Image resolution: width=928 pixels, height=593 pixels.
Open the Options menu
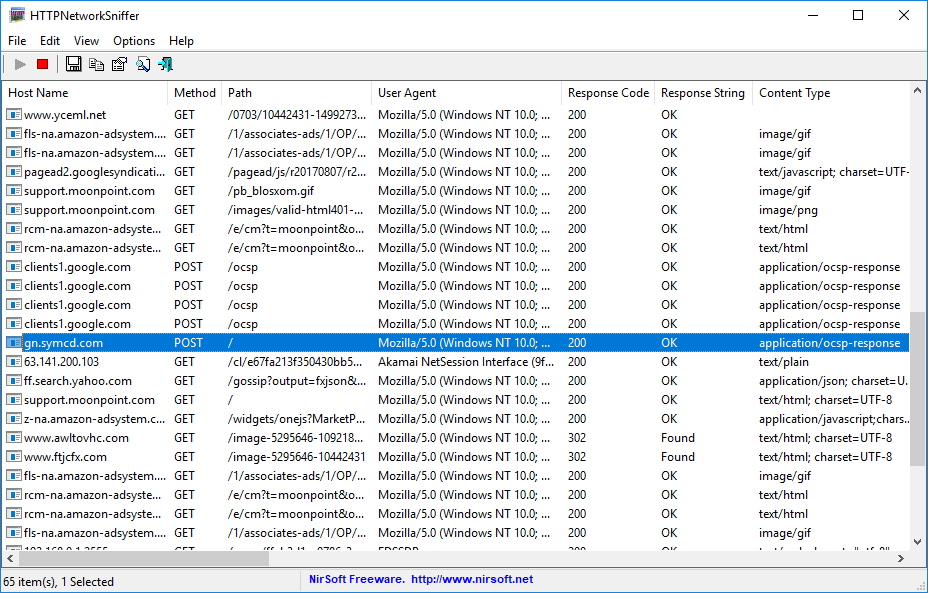click(x=134, y=41)
